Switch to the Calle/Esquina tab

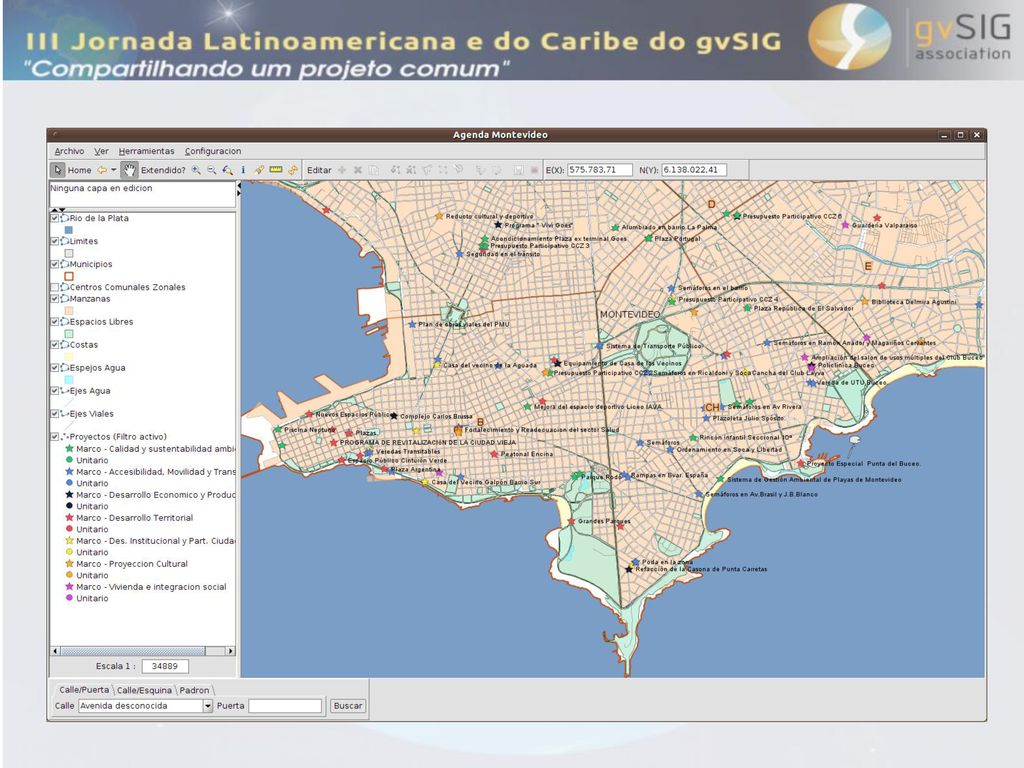144,690
